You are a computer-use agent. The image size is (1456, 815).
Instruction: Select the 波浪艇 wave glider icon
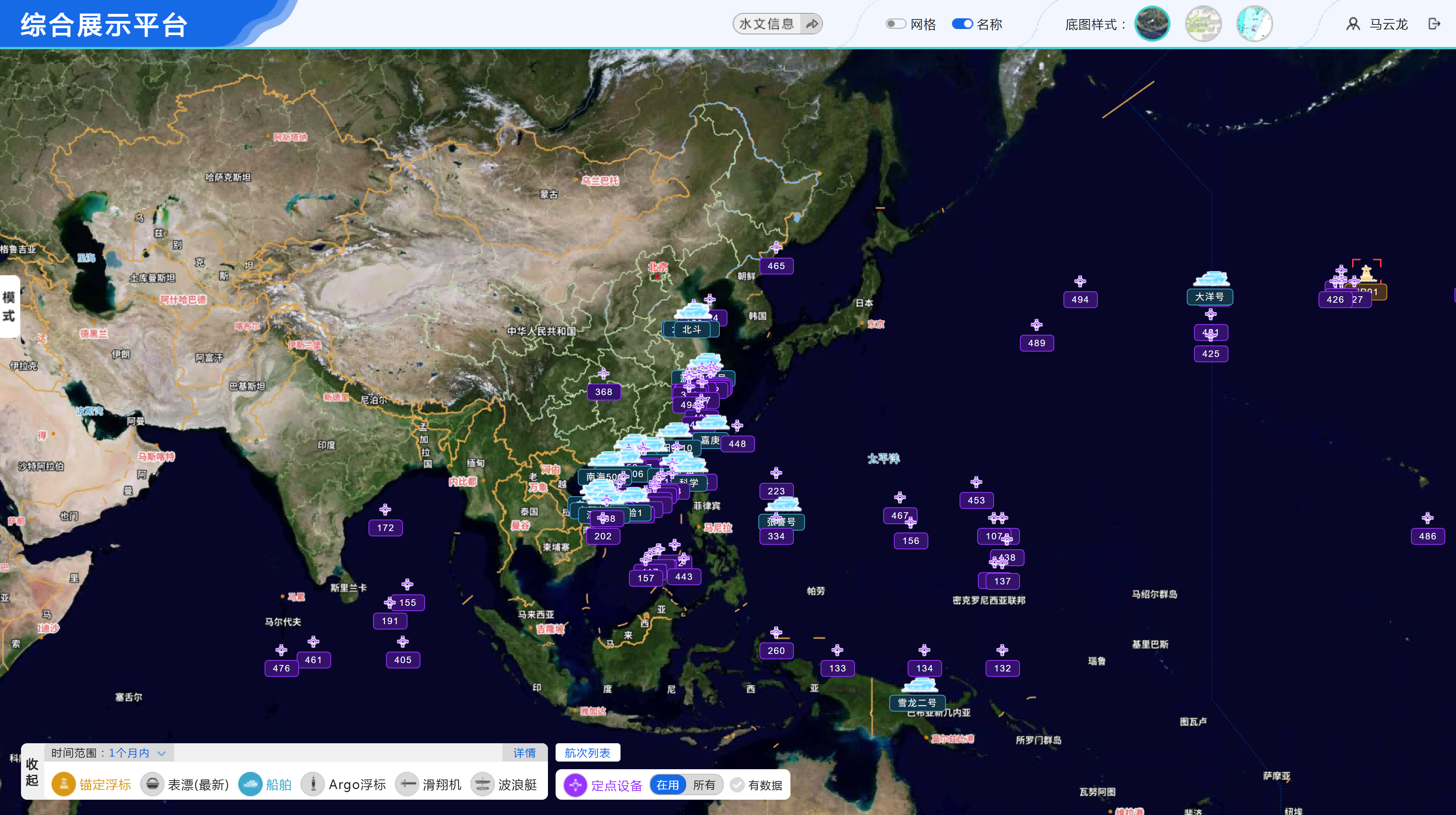483,784
